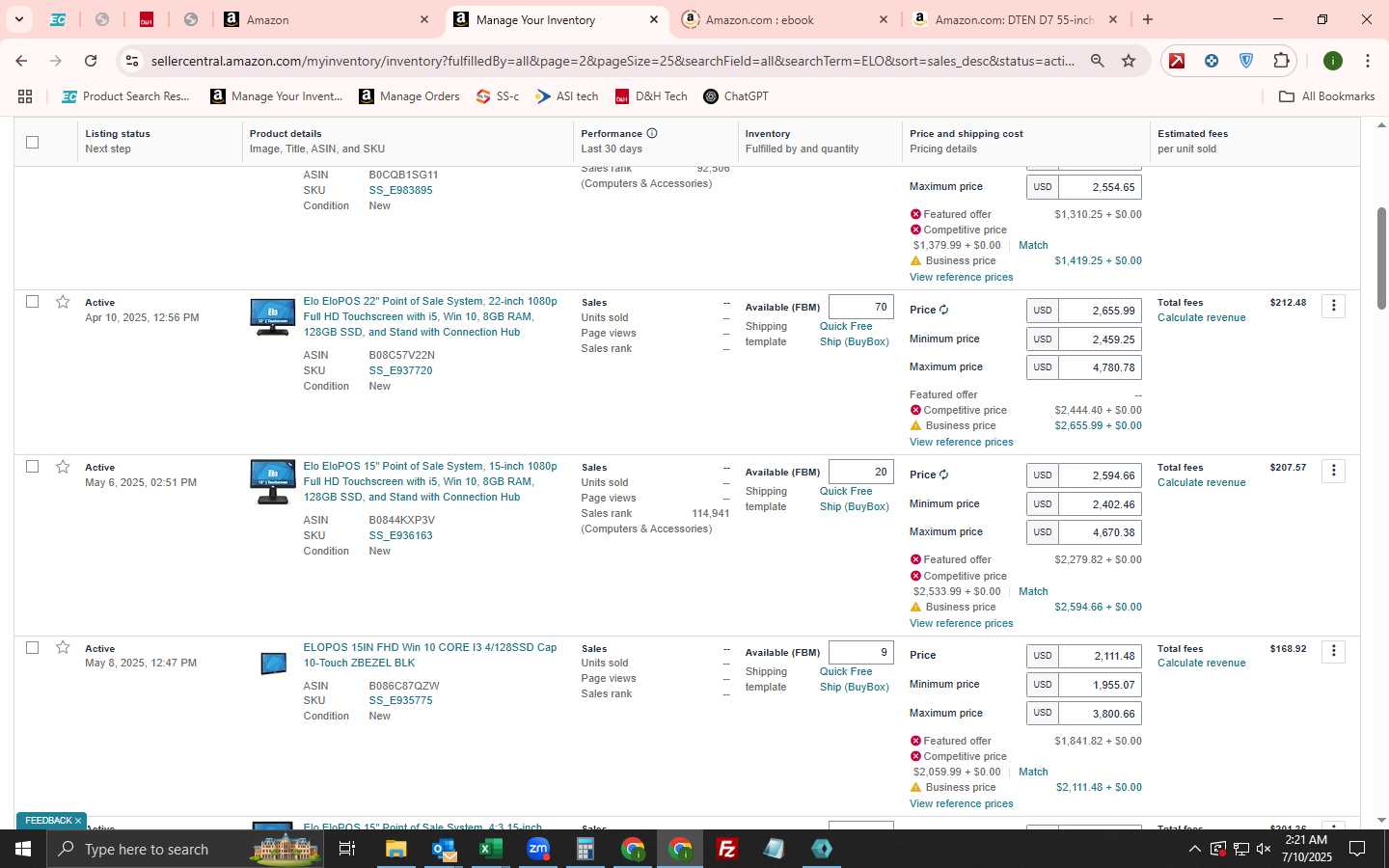Open File Explorer from the taskbar
This screenshot has width=1389, height=868.
396,849
